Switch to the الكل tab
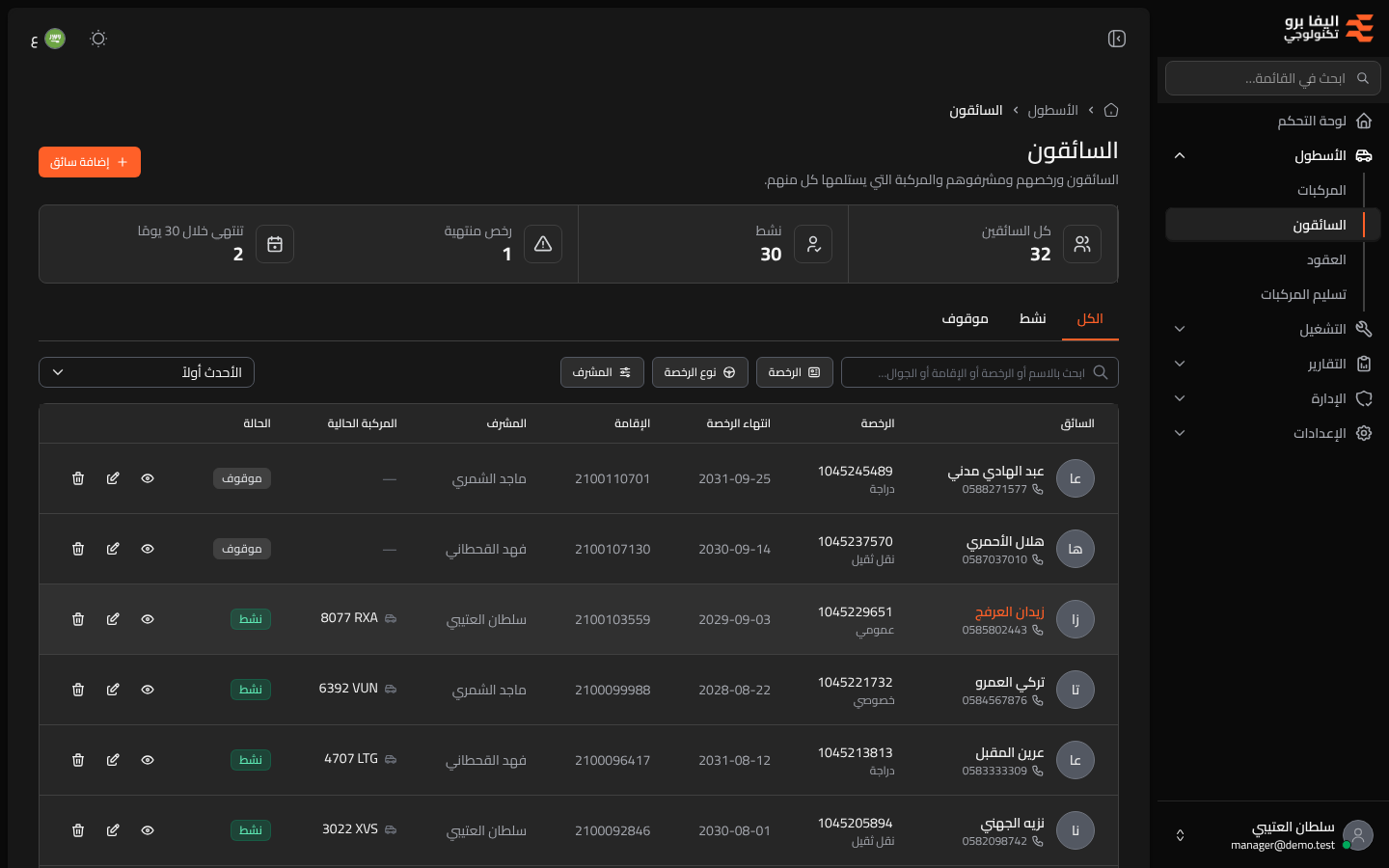1389x868 pixels. (x=1090, y=319)
